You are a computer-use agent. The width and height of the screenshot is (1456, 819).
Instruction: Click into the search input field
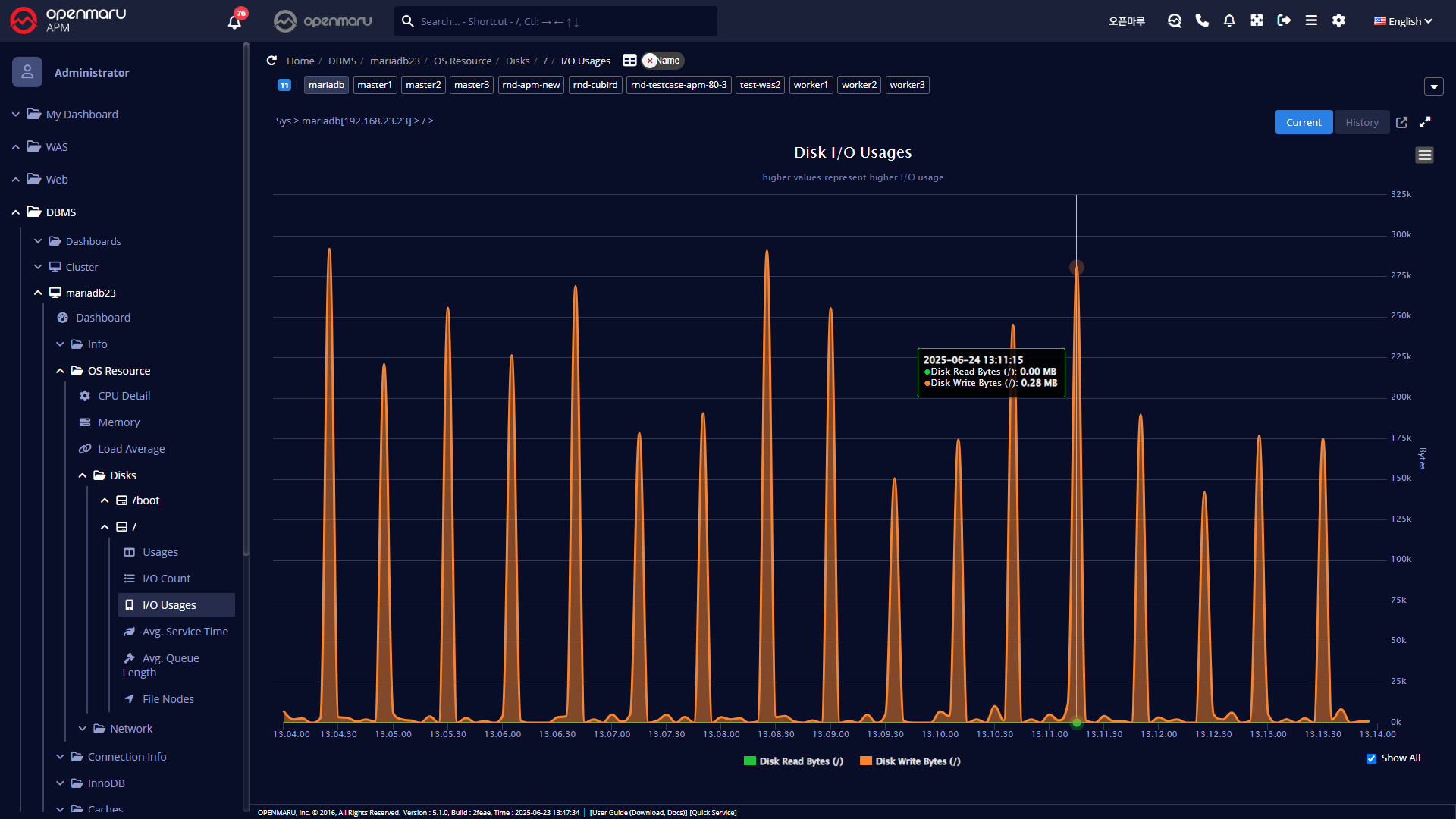(x=561, y=21)
